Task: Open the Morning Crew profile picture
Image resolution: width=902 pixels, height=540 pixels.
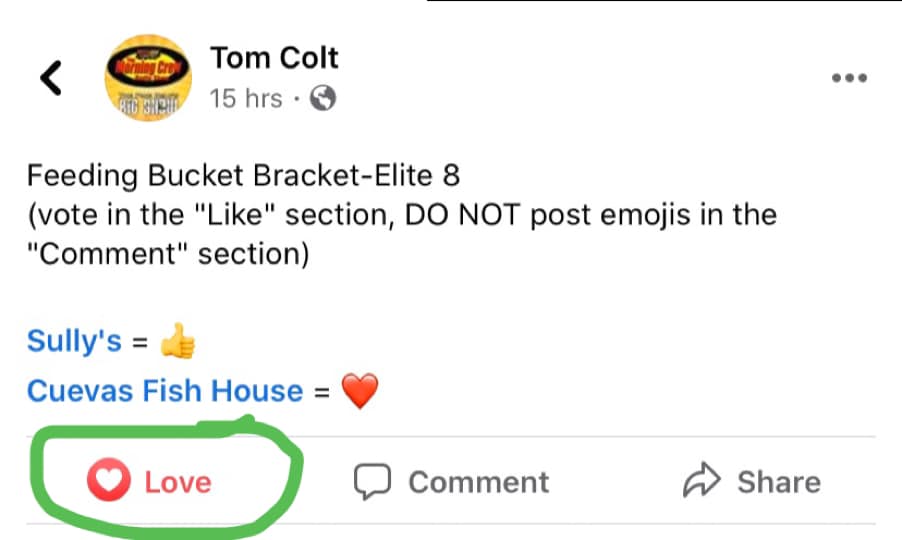Action: (x=148, y=77)
